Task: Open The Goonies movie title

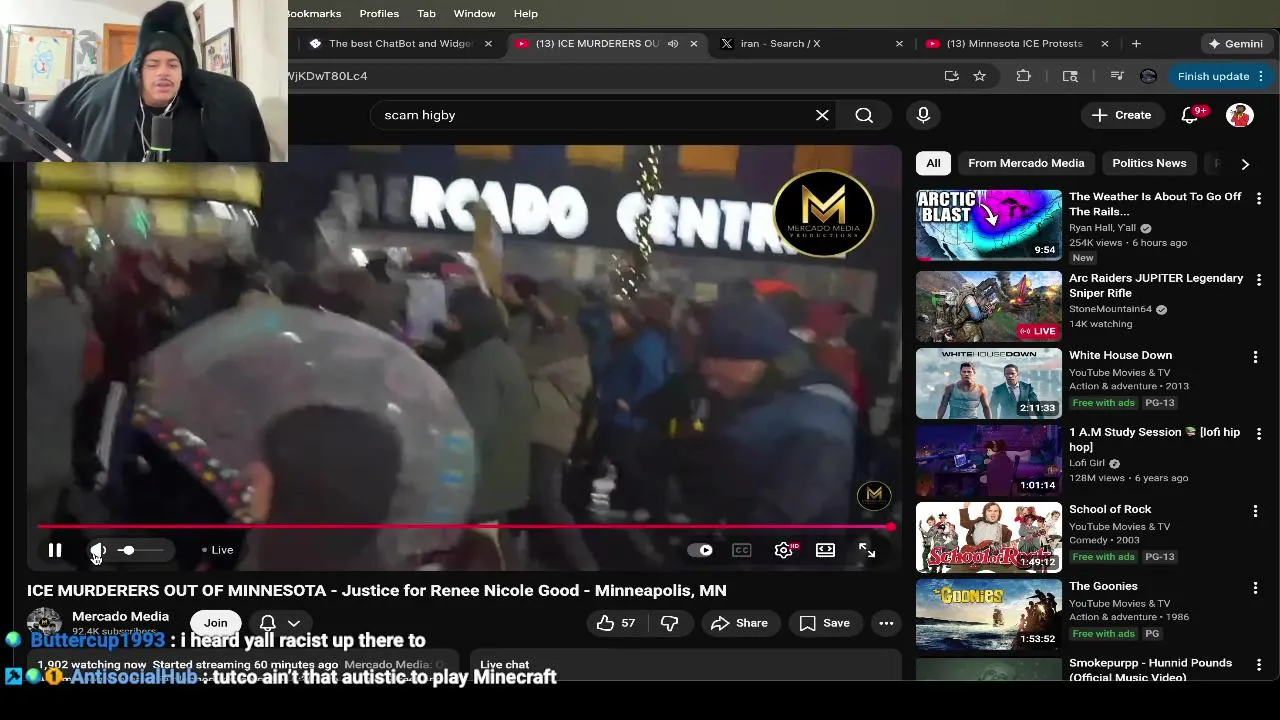Action: (x=1103, y=586)
